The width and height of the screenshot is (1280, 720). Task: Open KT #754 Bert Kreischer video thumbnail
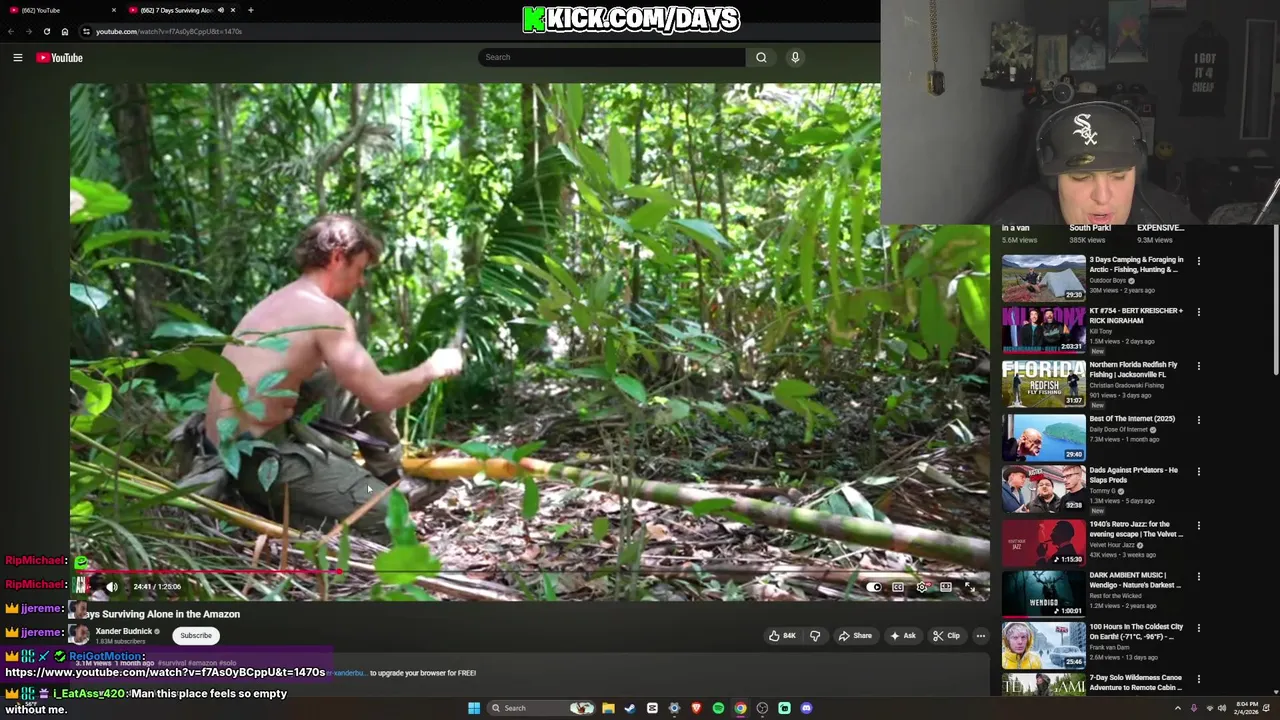1043,330
